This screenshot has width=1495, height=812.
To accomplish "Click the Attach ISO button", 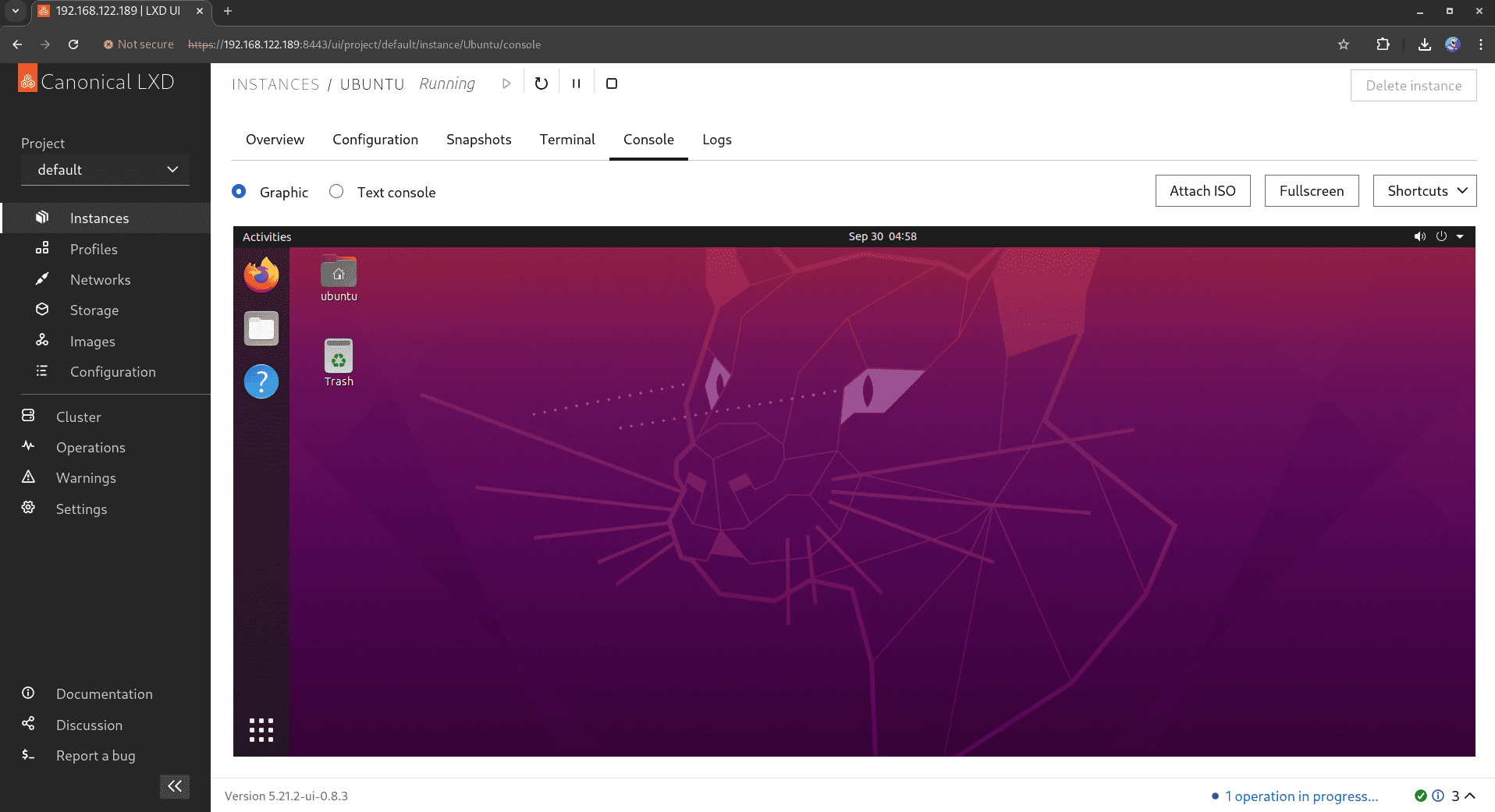I will [1202, 191].
